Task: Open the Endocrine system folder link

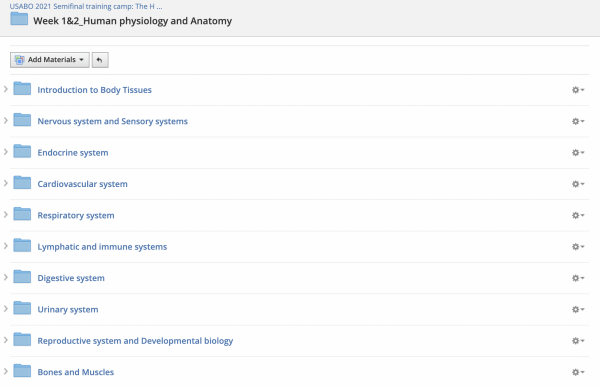Action: pos(73,153)
